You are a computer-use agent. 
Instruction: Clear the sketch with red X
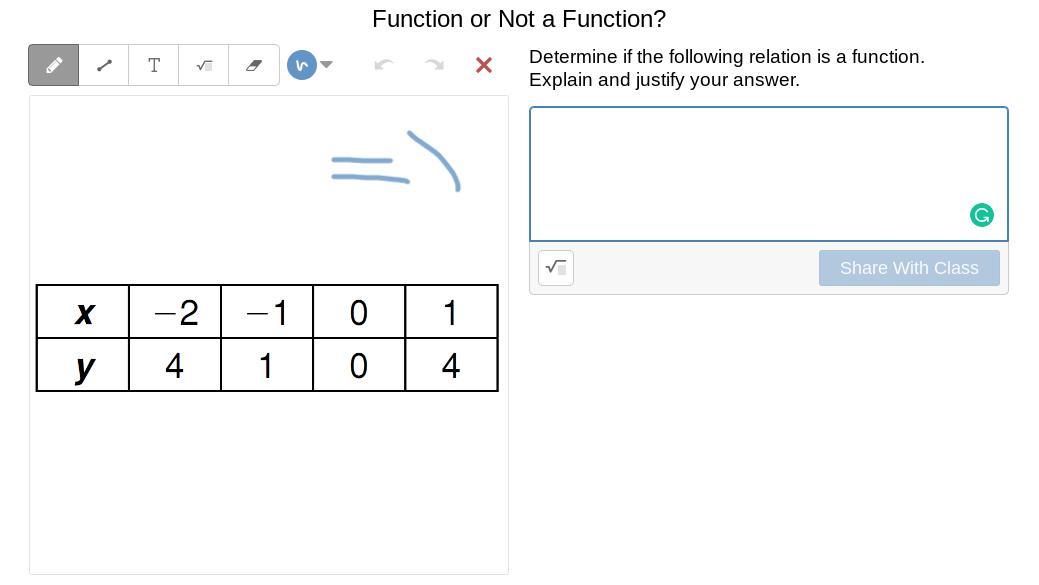484,65
